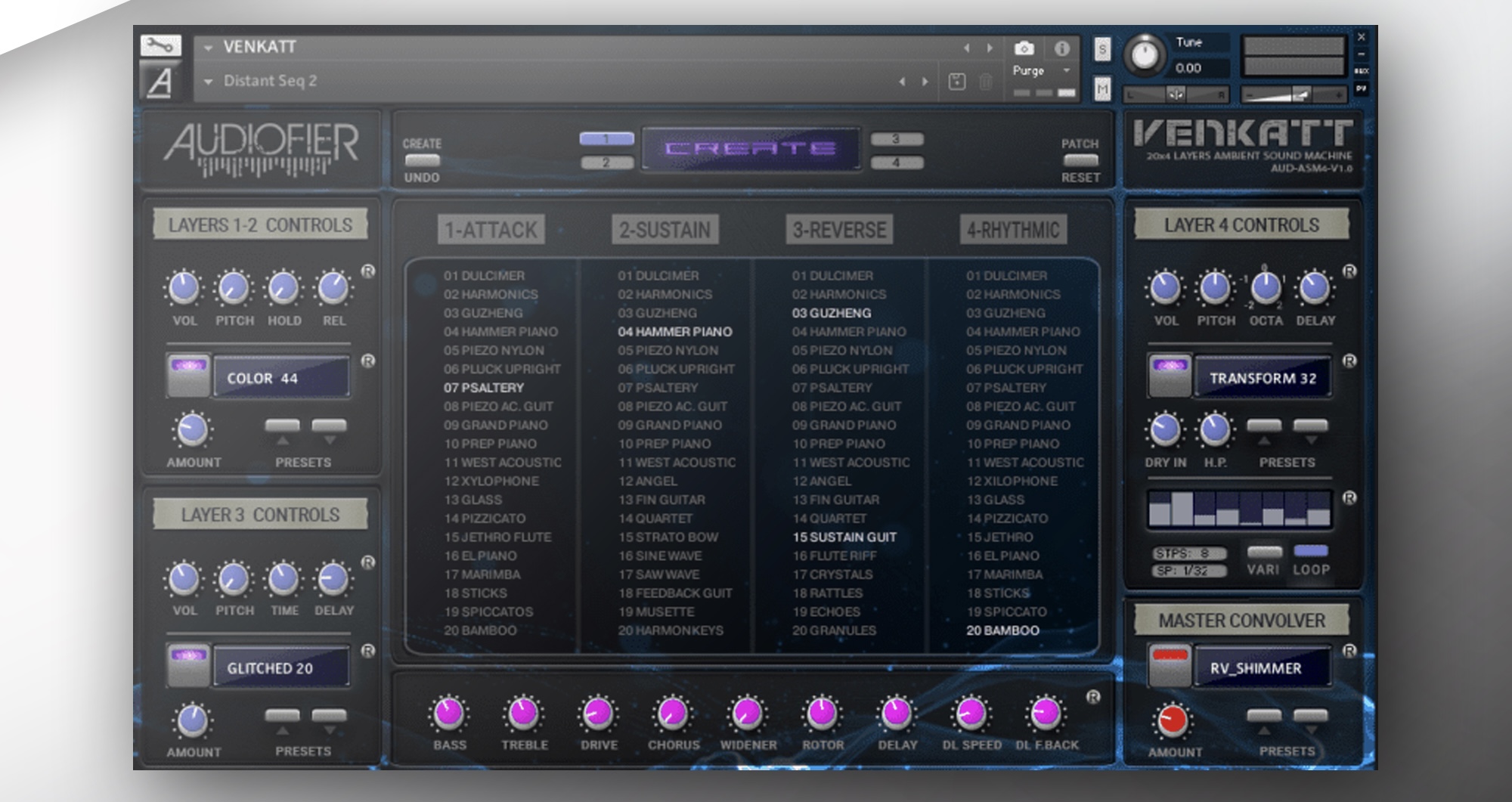Select the 4-RHYTHMIC layer header
Image resolution: width=1512 pixels, height=802 pixels.
[1013, 230]
